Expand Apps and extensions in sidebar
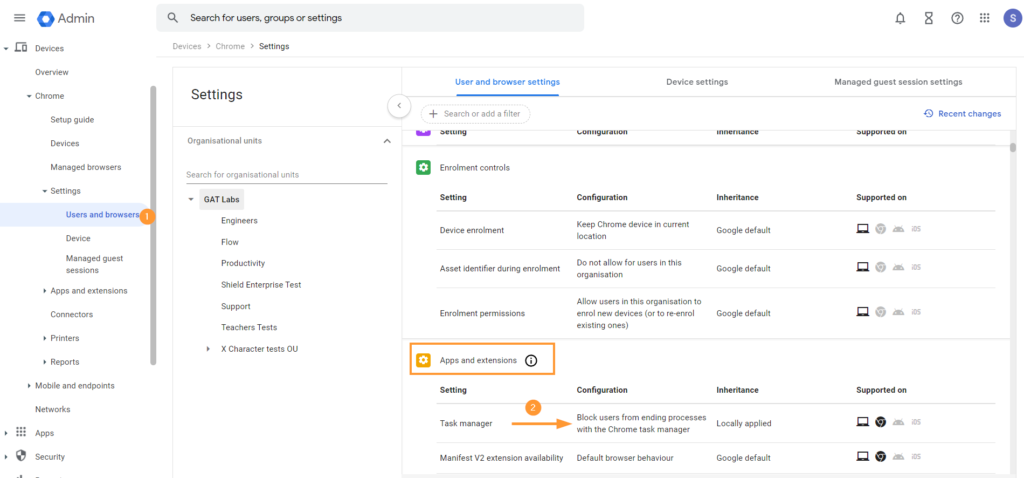 [x=44, y=291]
